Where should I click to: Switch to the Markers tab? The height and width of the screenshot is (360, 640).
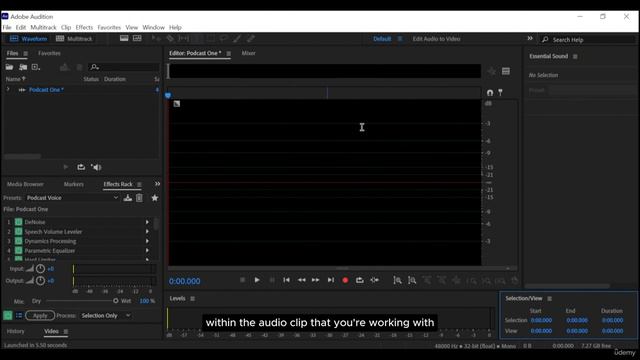73,184
